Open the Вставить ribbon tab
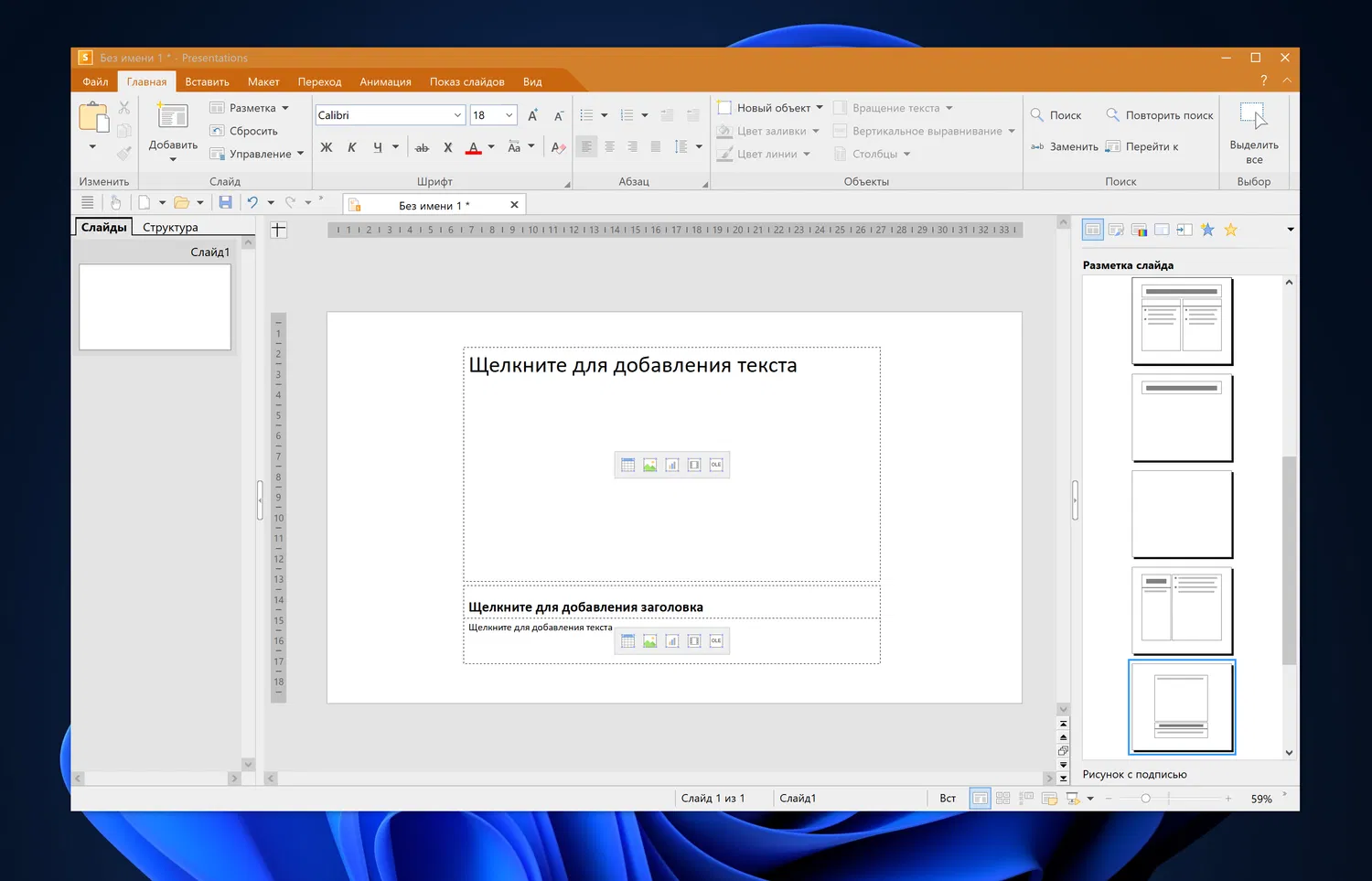 coord(207,81)
